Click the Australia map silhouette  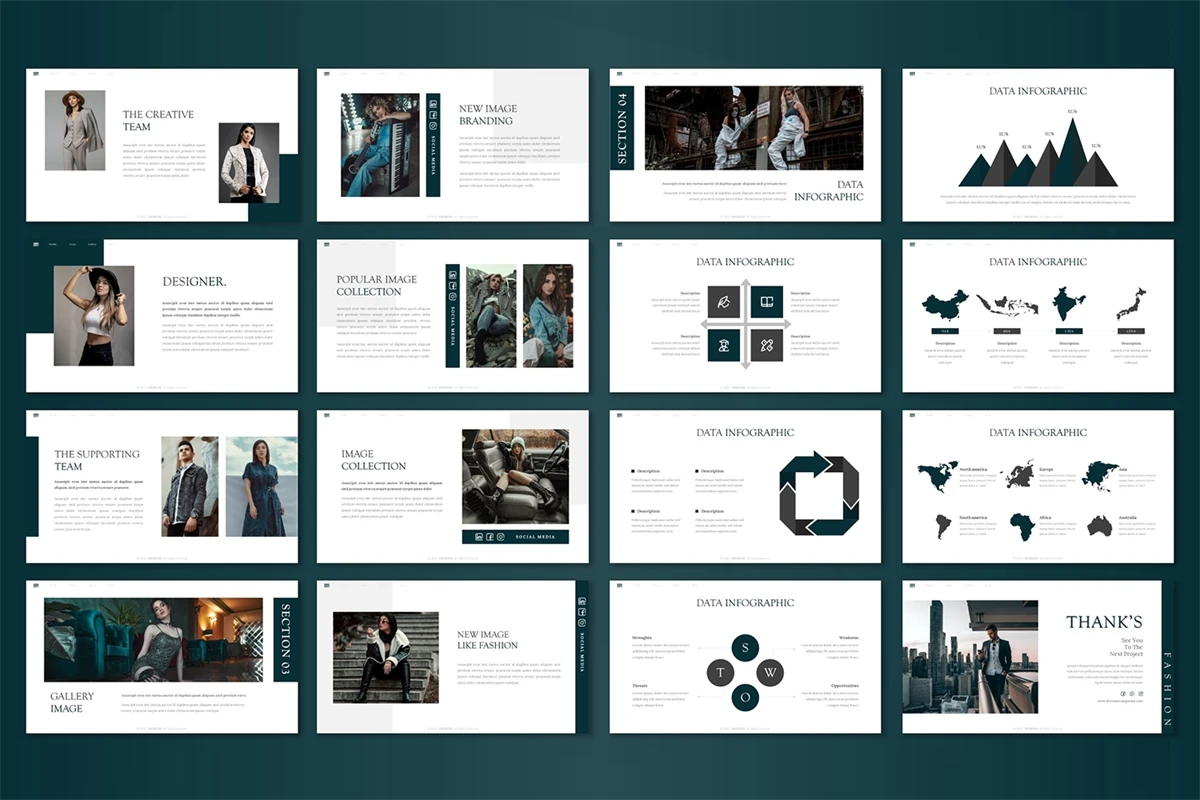click(x=1100, y=525)
